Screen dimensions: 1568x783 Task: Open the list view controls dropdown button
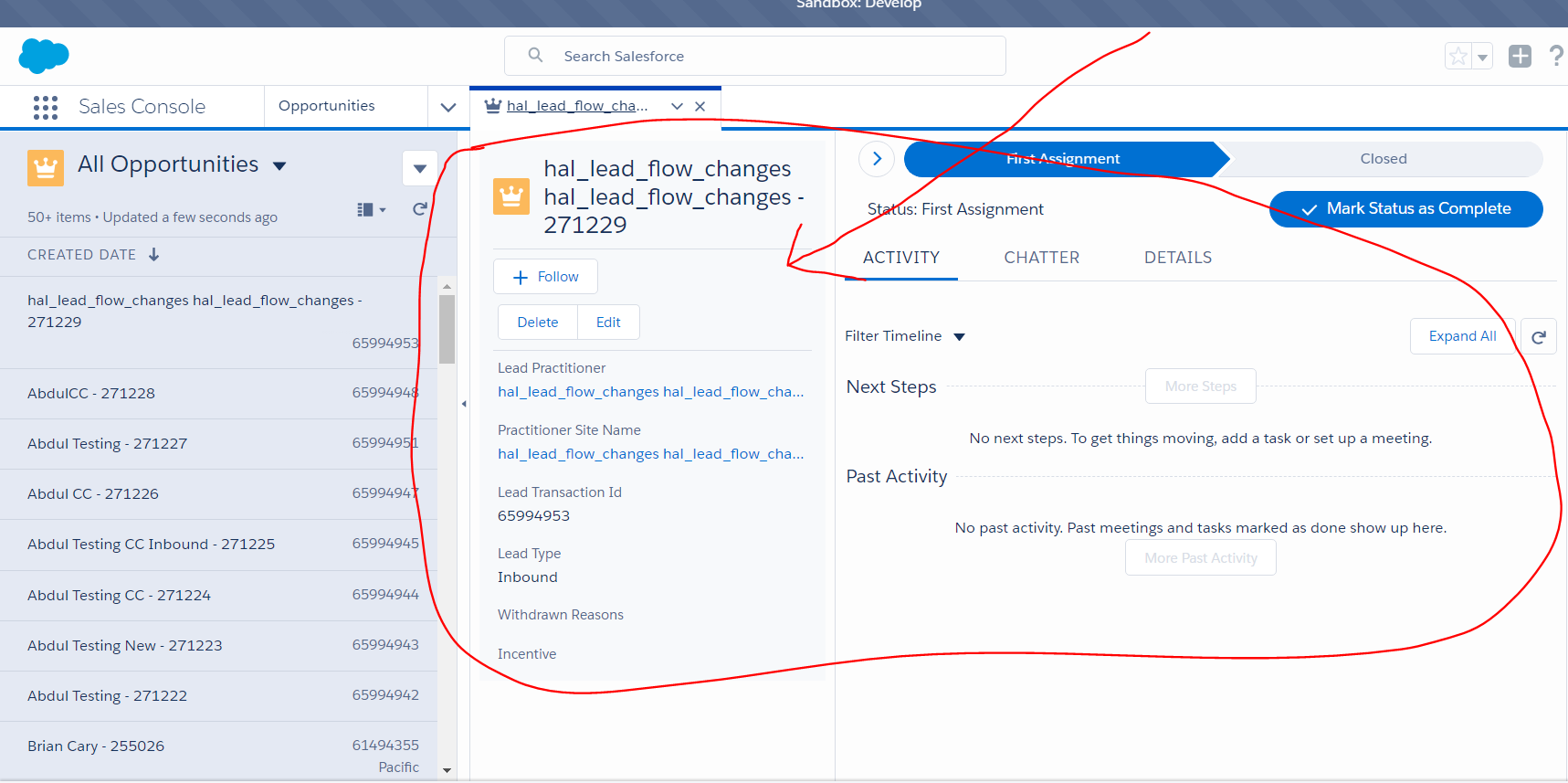[420, 168]
